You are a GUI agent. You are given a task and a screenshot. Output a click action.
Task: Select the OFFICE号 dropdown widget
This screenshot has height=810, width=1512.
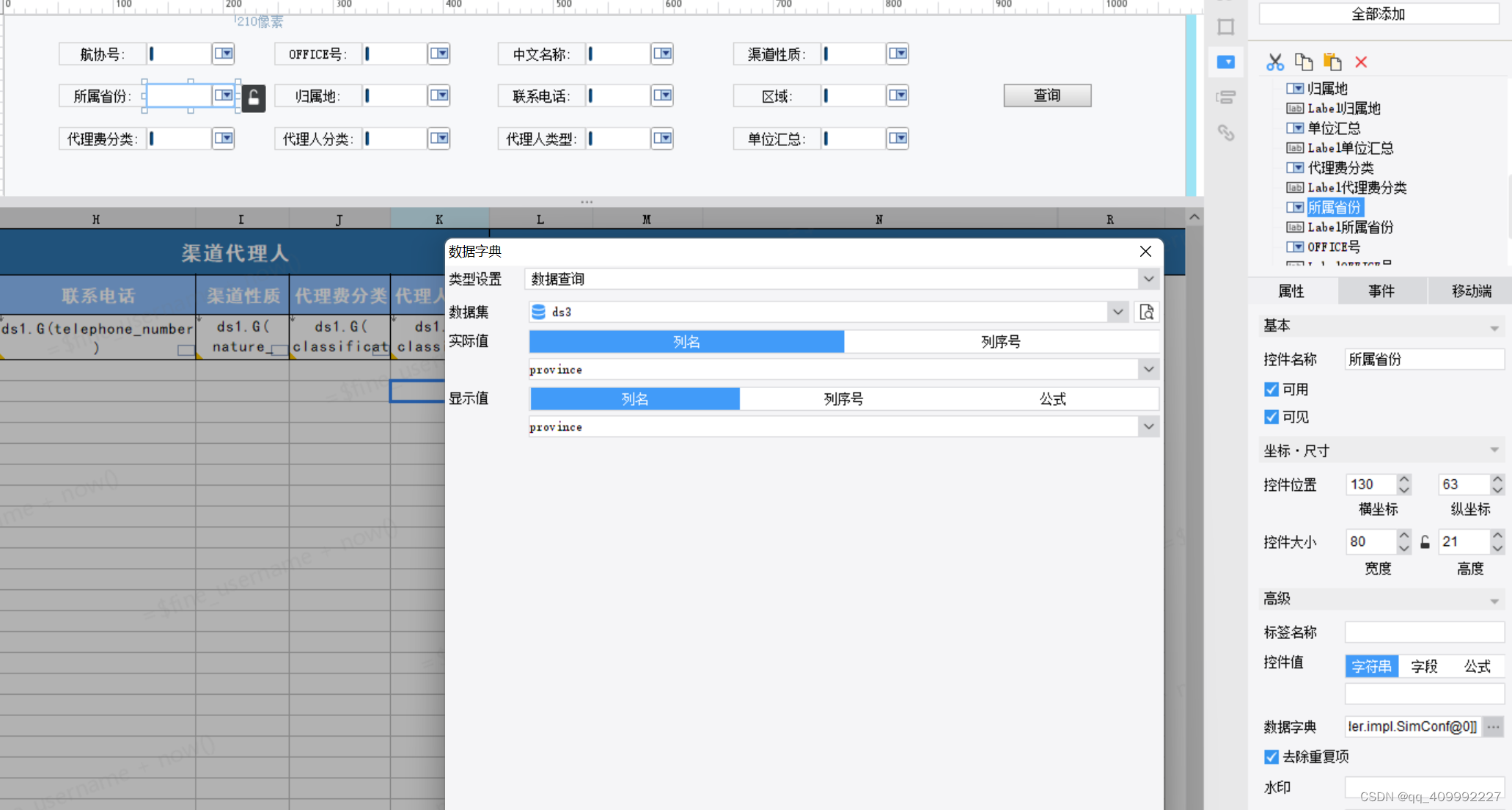(x=406, y=54)
